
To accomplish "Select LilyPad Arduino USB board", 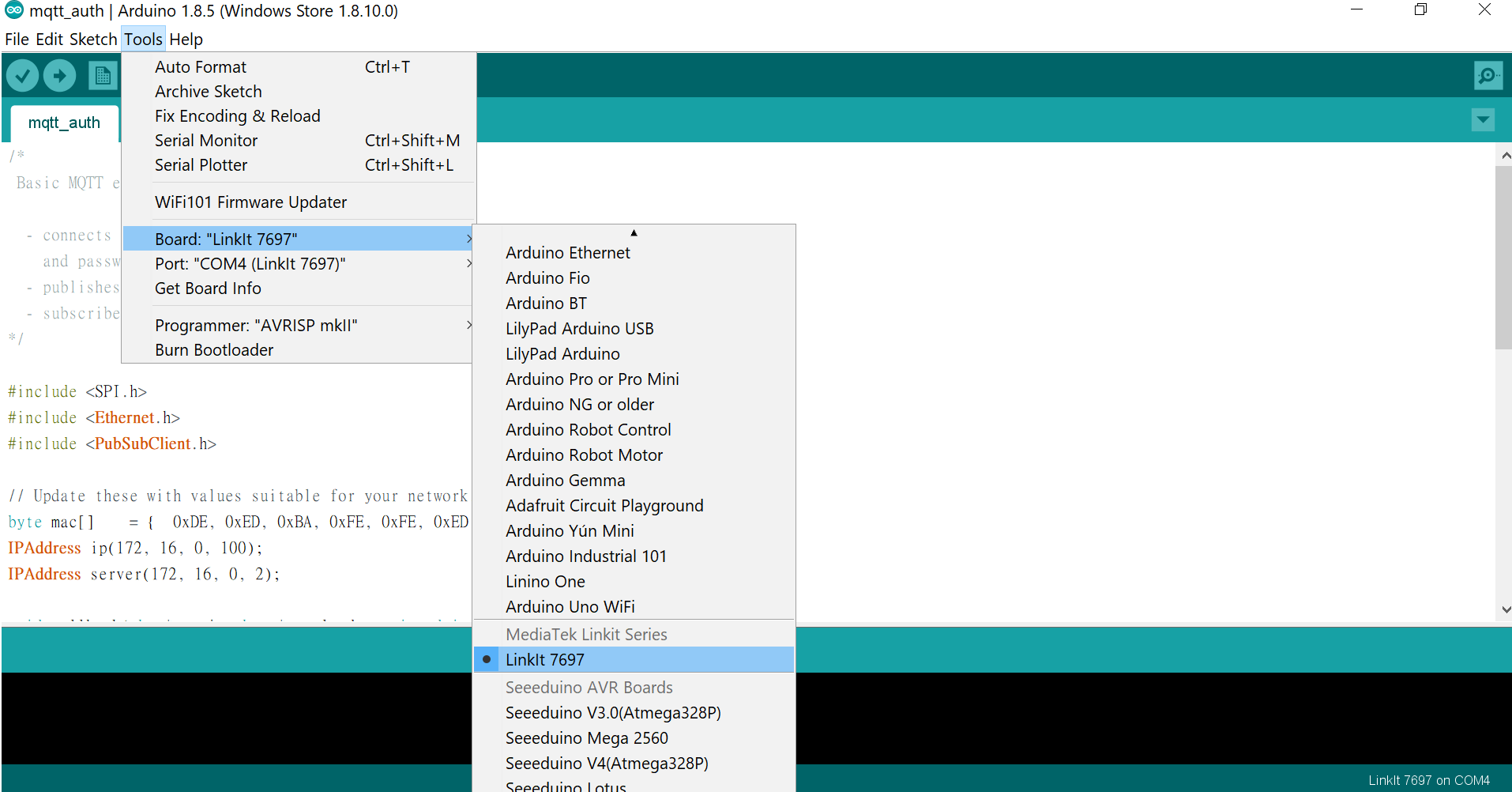I will pyautogui.click(x=634, y=329).
